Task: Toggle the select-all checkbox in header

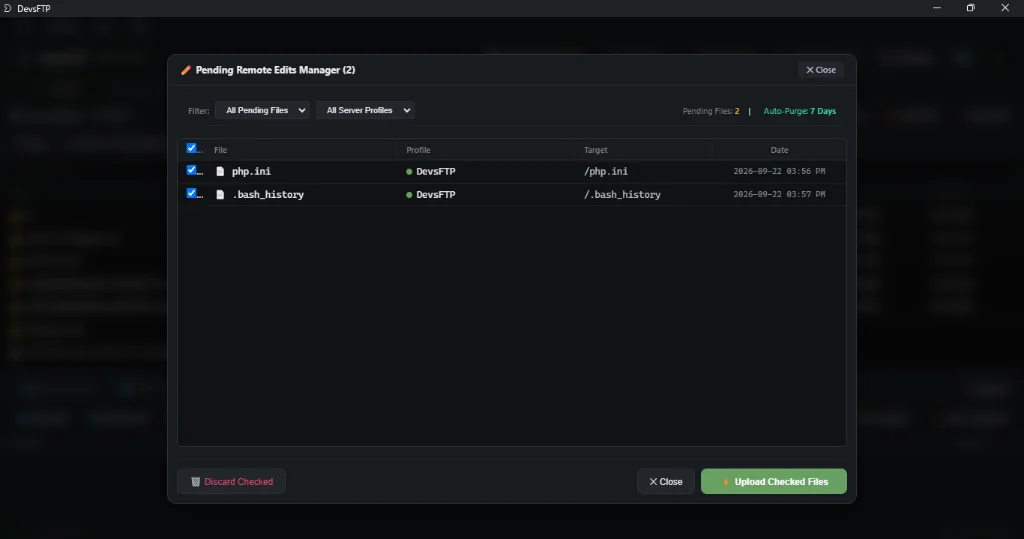Action: pyautogui.click(x=191, y=148)
